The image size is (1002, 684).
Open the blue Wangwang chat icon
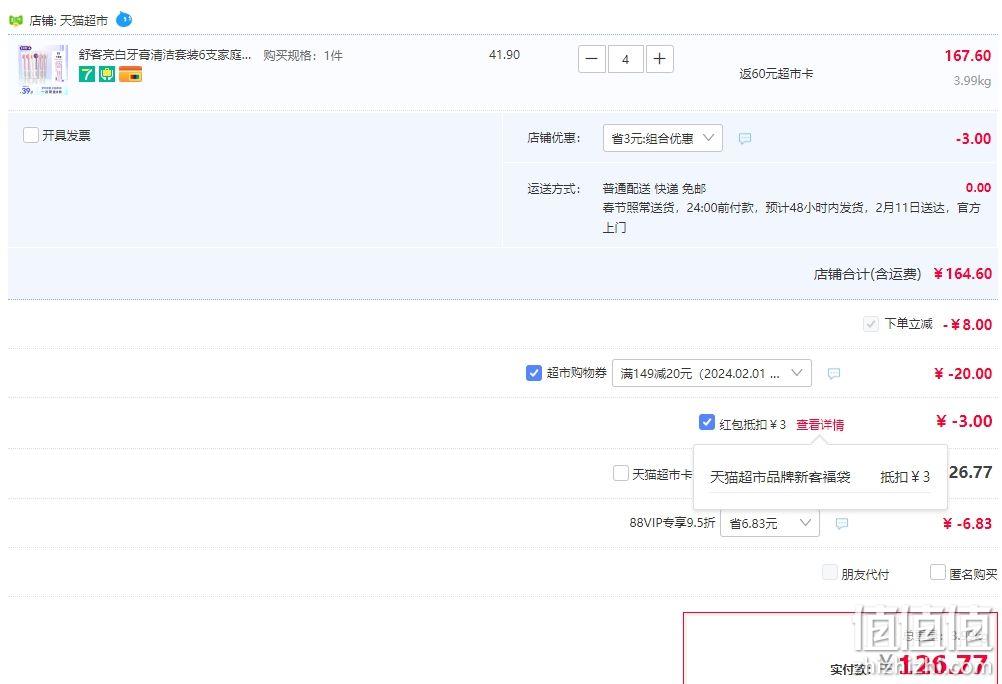click(124, 20)
